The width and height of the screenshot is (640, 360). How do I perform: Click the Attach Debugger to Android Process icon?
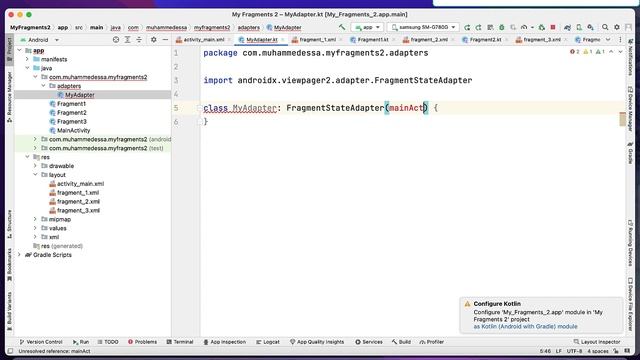tap(542, 27)
